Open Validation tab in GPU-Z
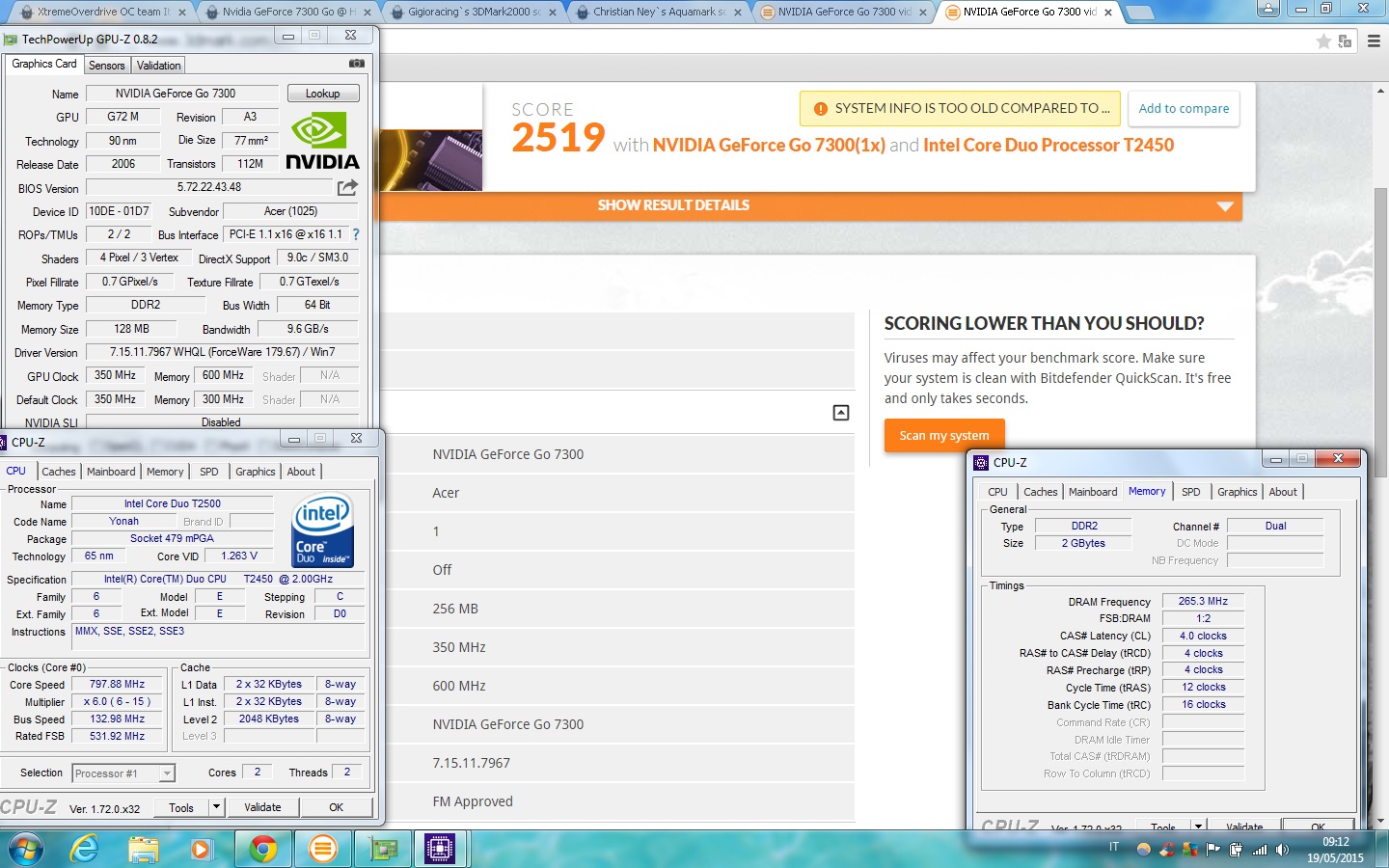Screen dimensions: 1389x868 pyautogui.click(x=158, y=66)
